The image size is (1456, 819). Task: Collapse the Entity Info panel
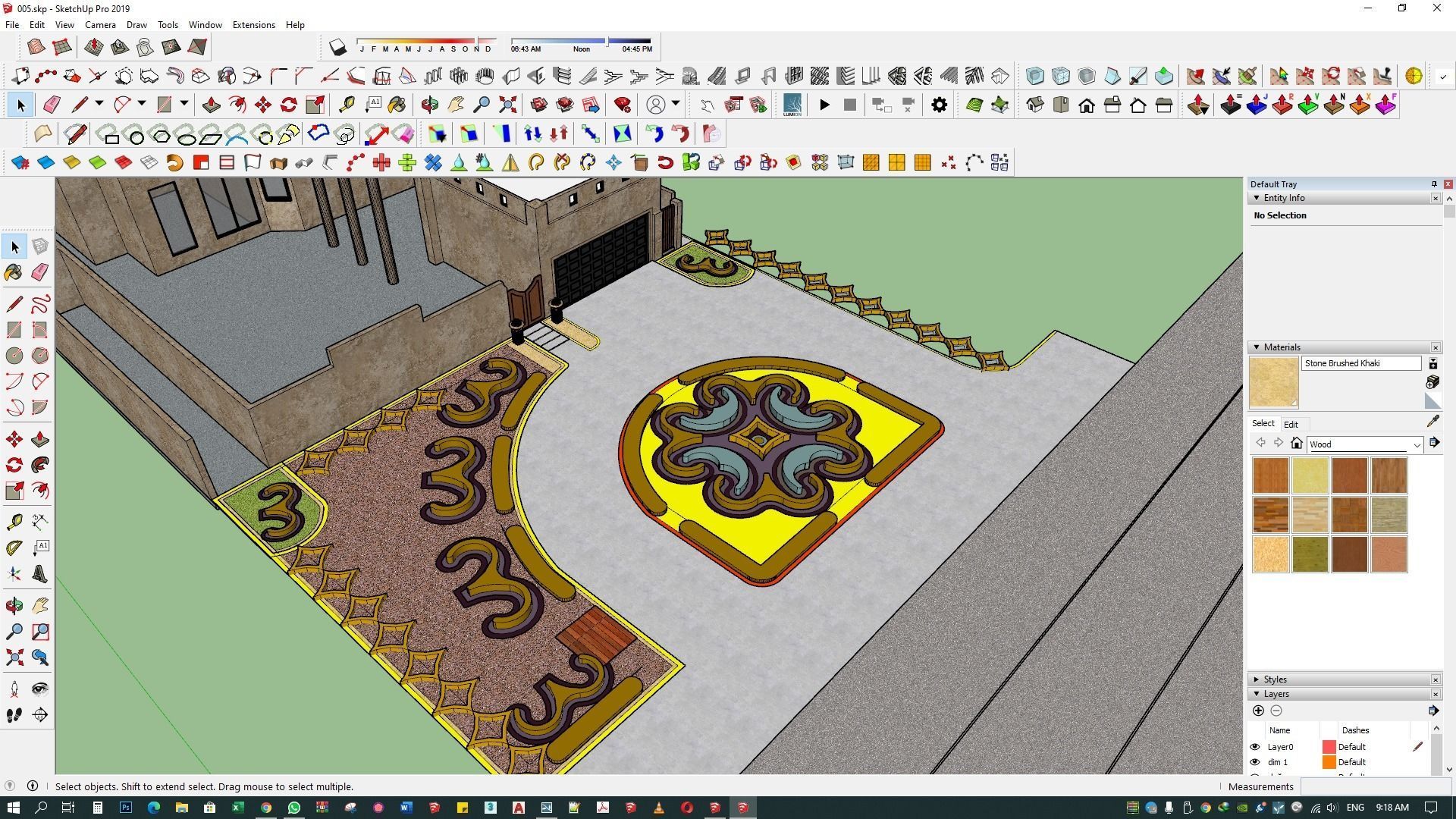pos(1257,198)
